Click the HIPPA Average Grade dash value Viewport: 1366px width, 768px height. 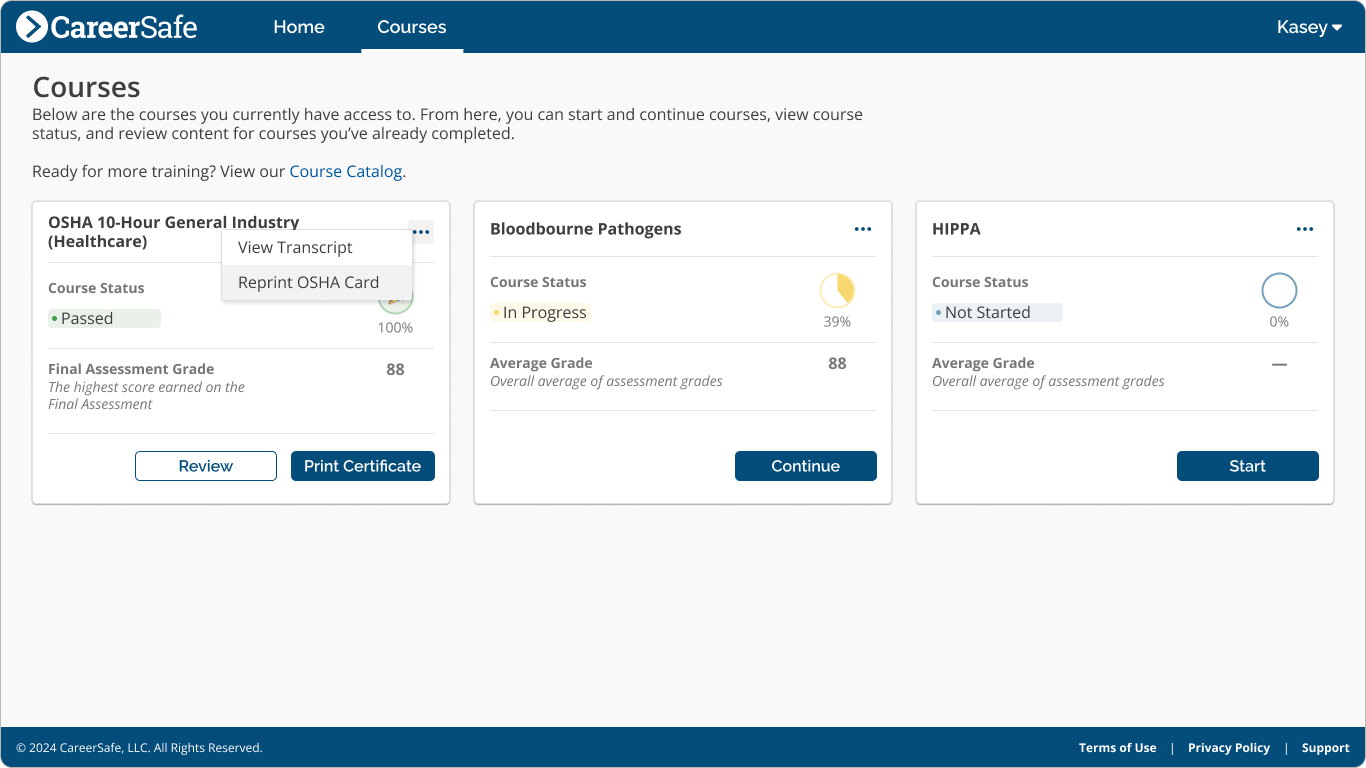pyautogui.click(x=1279, y=364)
